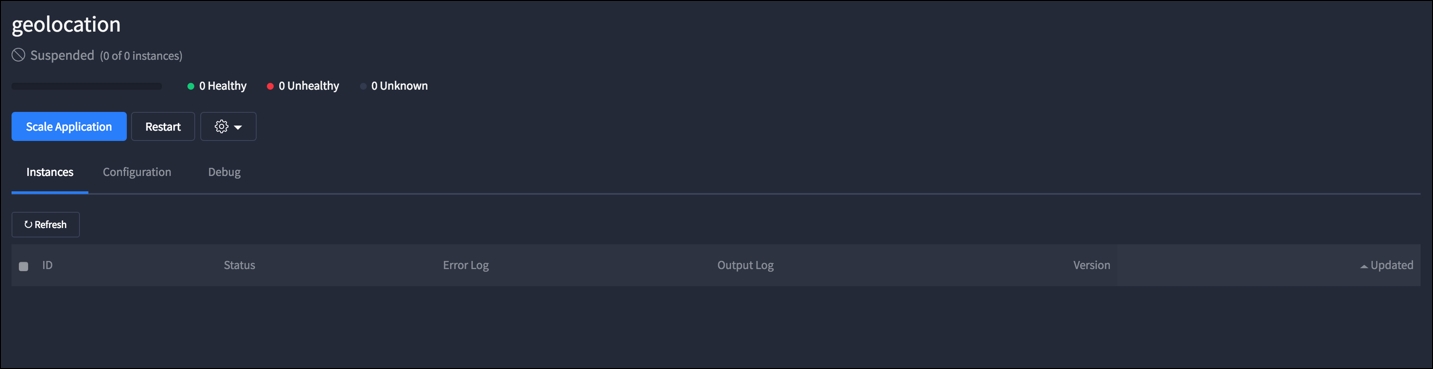Click the gray Unknown status dot
Screen dimensions: 1433x369
pyautogui.click(x=363, y=86)
